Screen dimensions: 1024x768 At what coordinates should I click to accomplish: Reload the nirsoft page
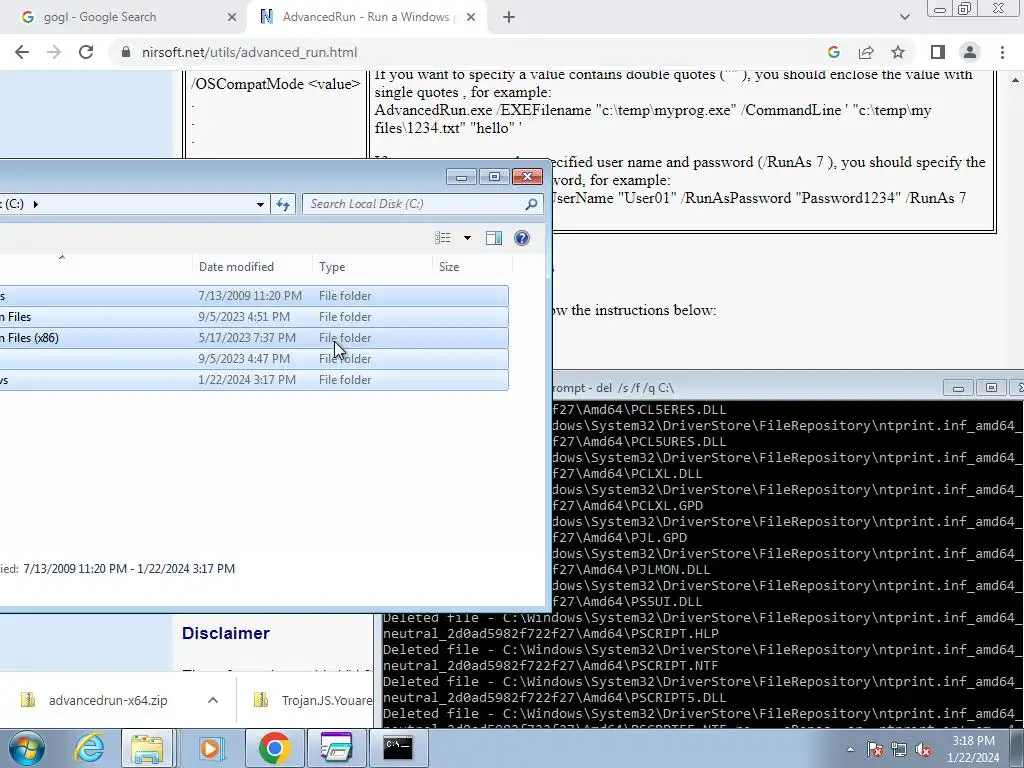pyautogui.click(x=86, y=52)
